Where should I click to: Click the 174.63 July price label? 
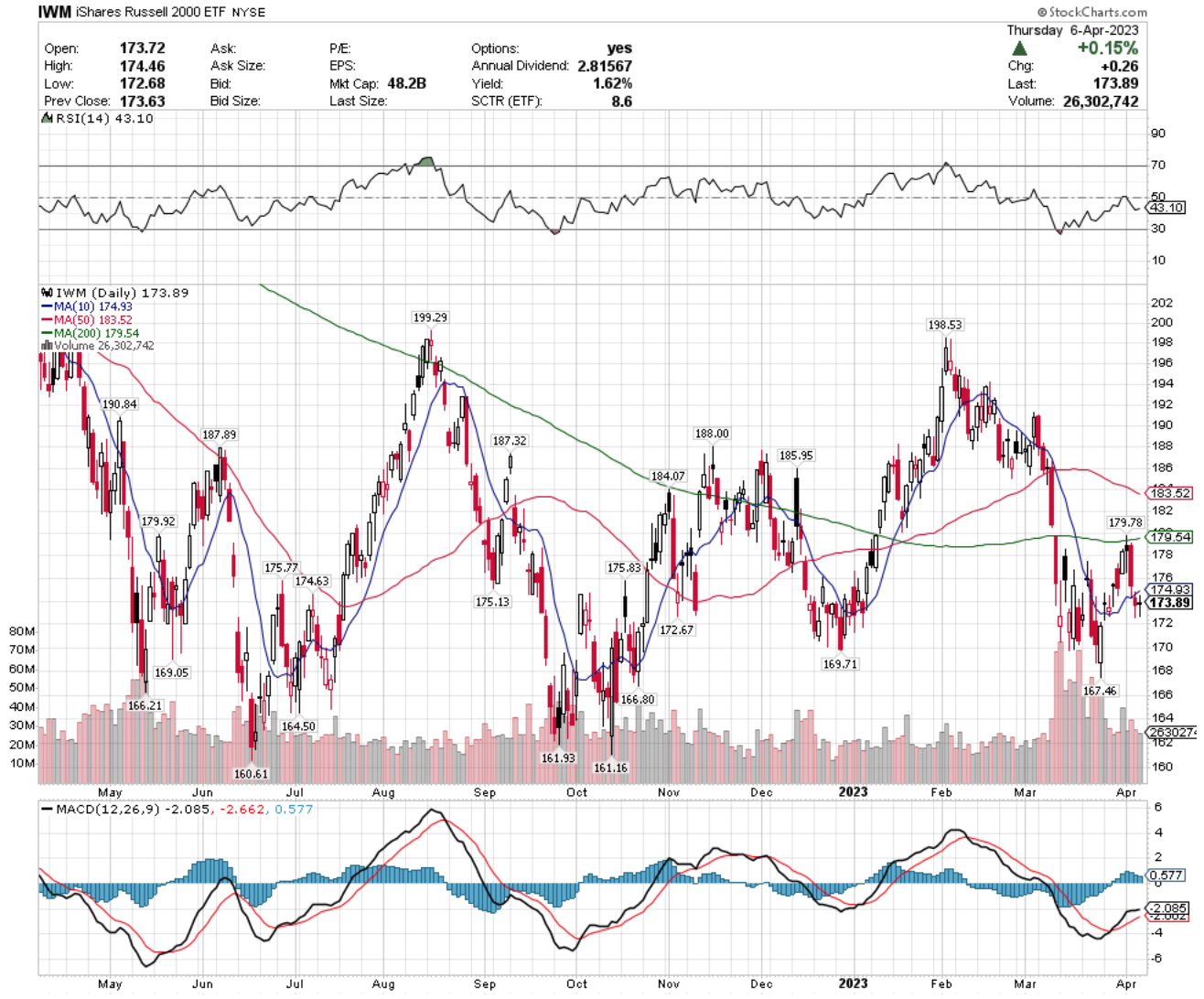[x=312, y=581]
